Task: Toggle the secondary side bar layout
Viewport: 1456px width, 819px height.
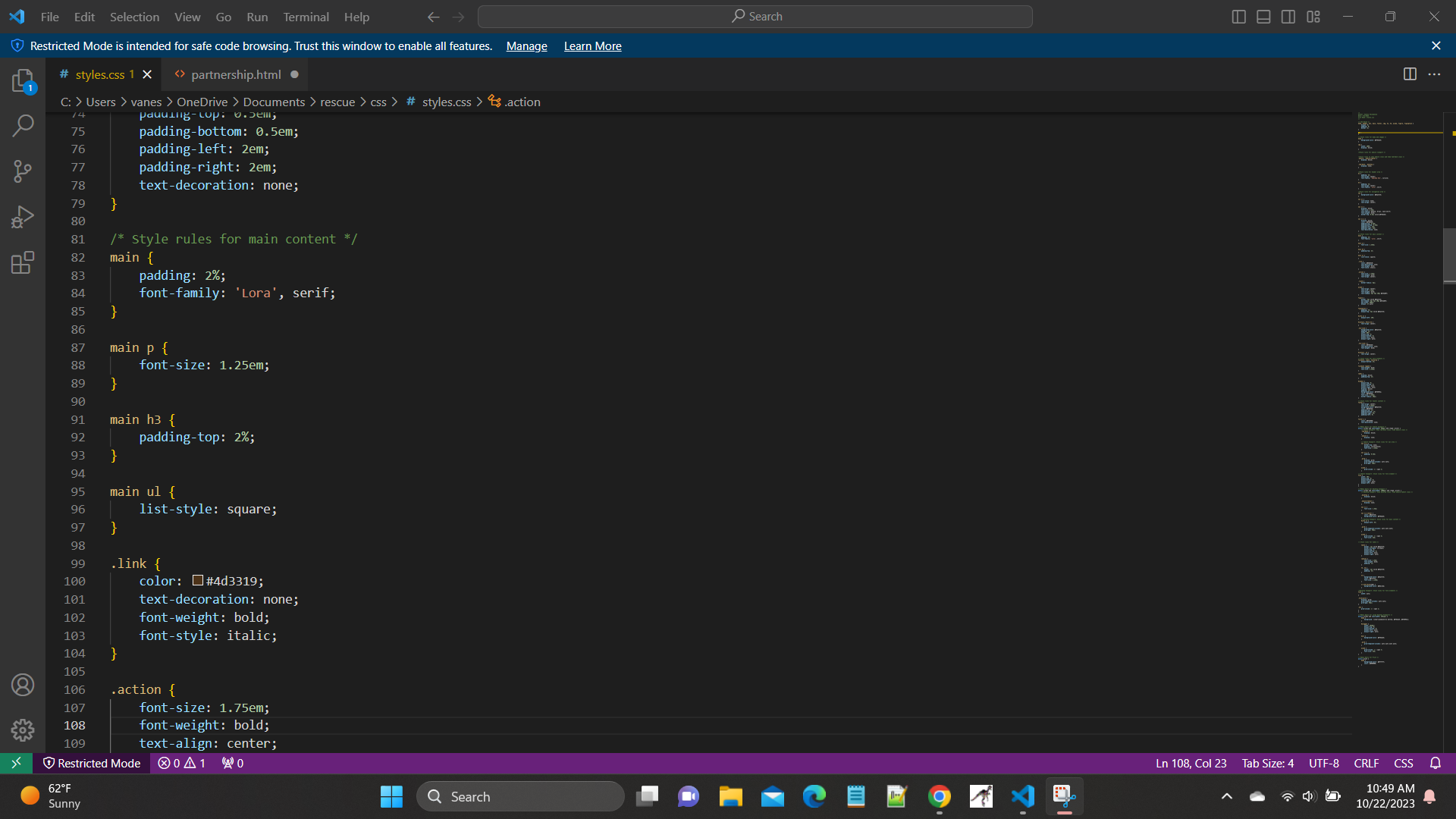Action: click(x=1288, y=17)
